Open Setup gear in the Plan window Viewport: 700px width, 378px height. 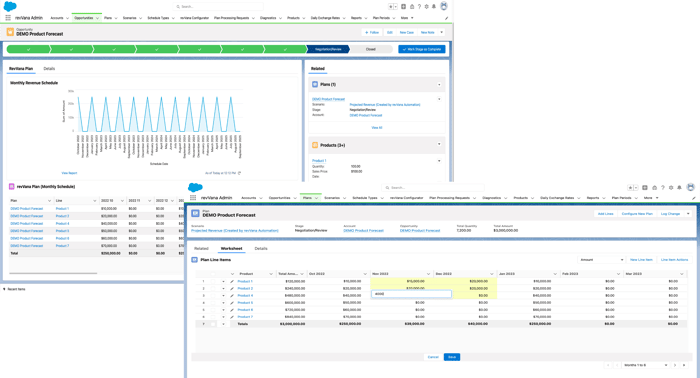pos(671,188)
